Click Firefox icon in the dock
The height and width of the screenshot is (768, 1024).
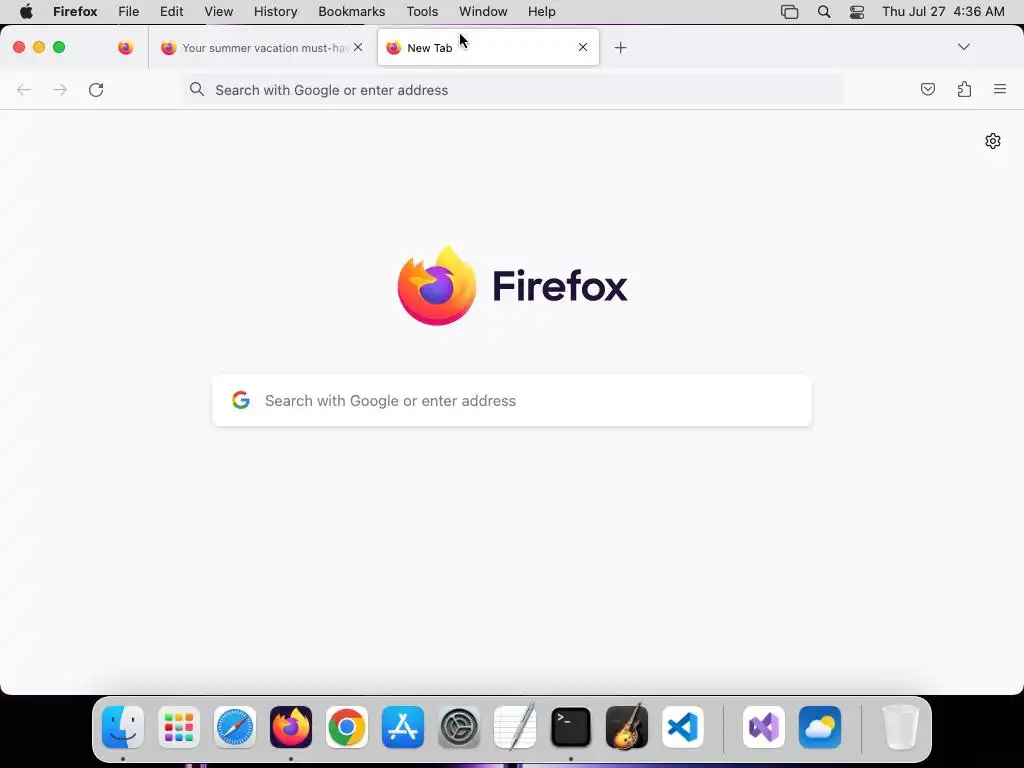point(291,727)
